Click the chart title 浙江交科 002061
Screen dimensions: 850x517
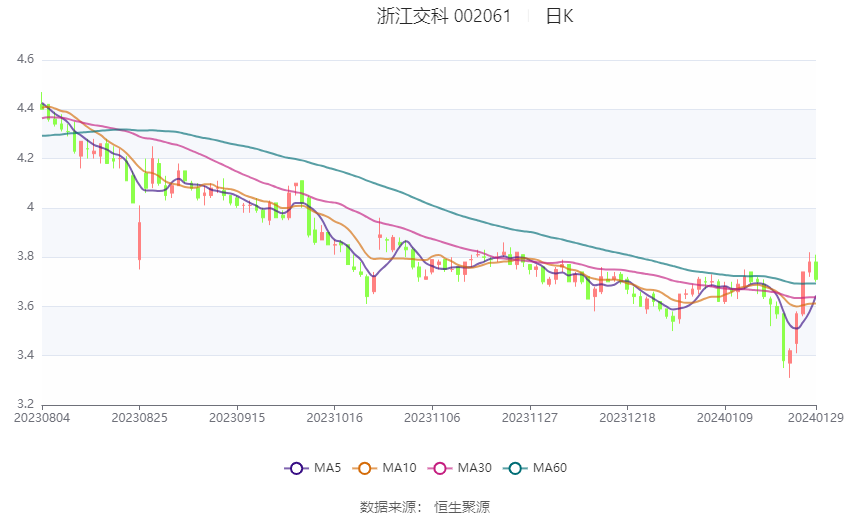pos(444,16)
